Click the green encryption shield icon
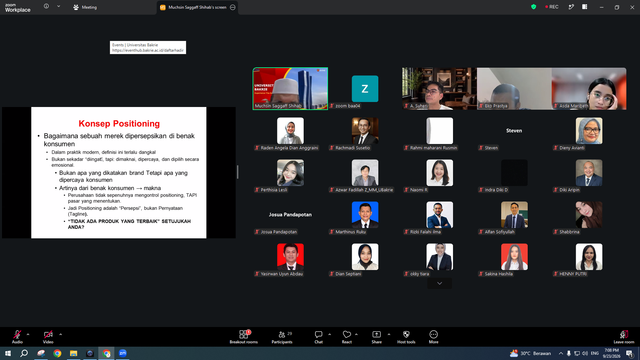Image resolution: width=640 pixels, height=360 pixels. pyautogui.click(x=533, y=7)
